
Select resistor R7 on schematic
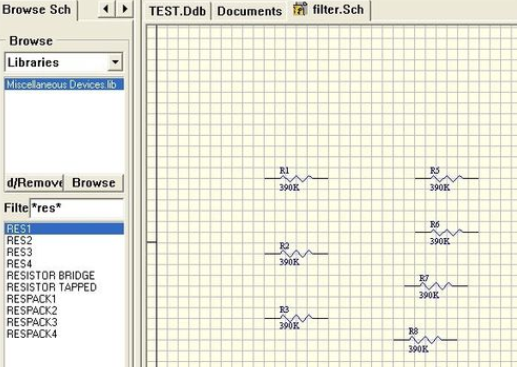point(436,286)
